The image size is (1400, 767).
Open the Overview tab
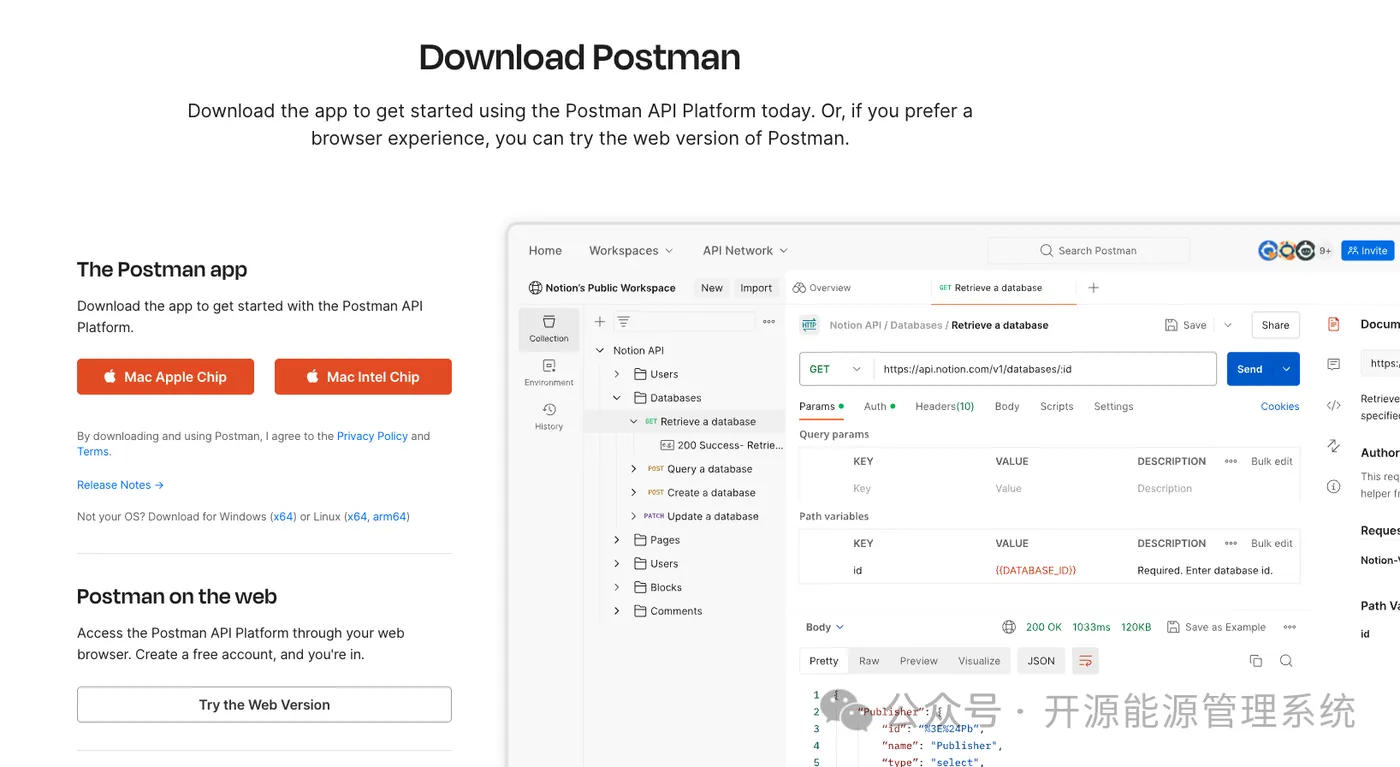(822, 288)
